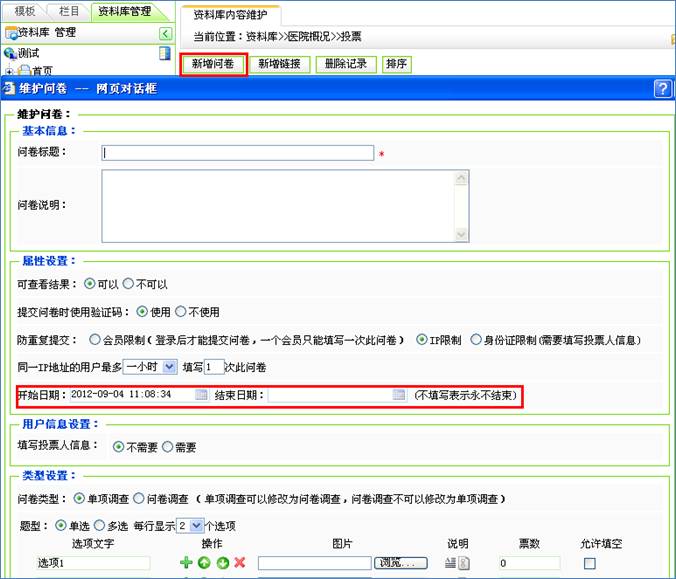Image resolution: width=676 pixels, height=579 pixels.
Task: Click the green plus icon for 选项1
Action: pos(186,562)
